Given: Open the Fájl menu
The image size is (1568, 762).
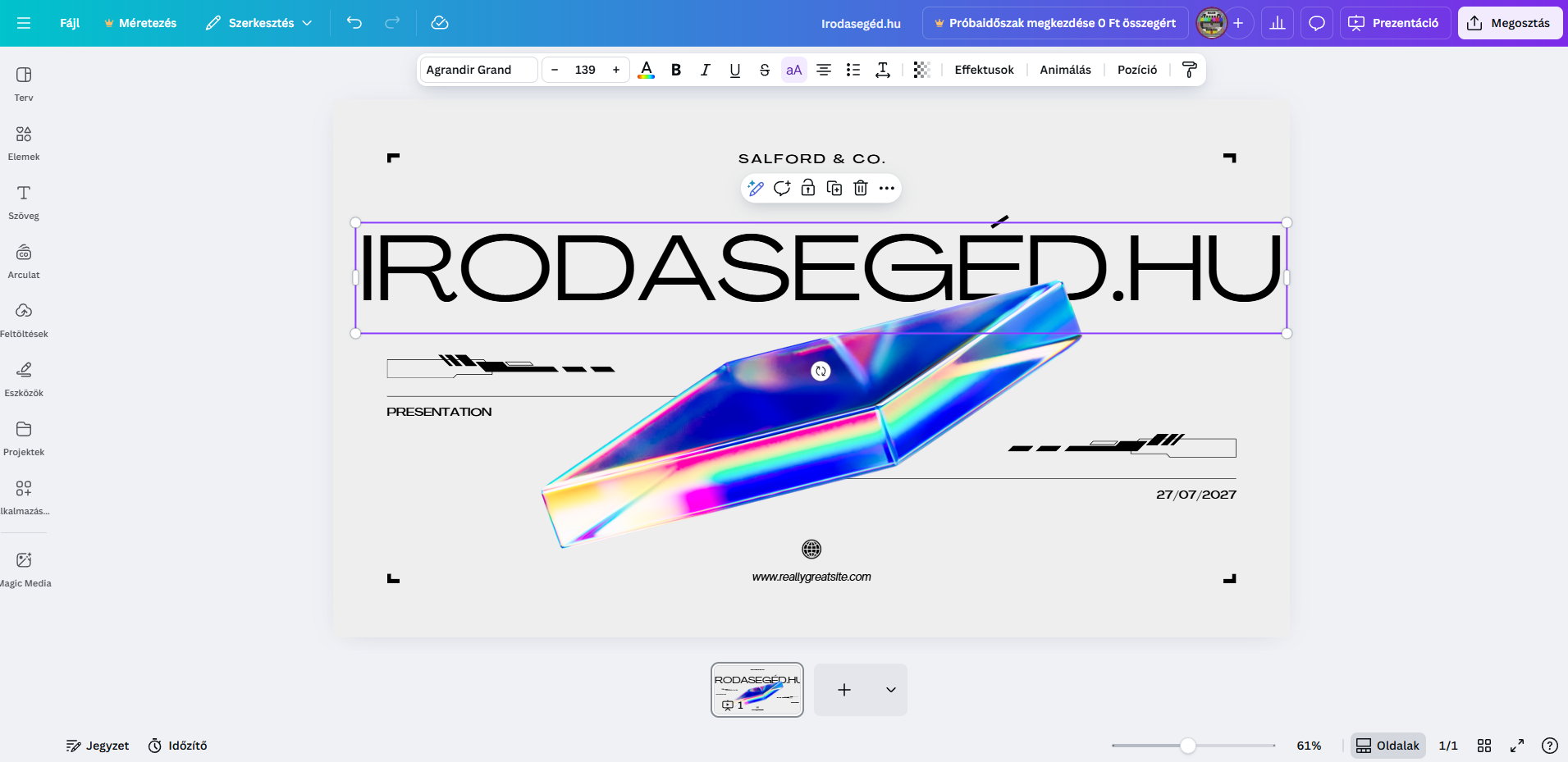Looking at the screenshot, I should [70, 23].
